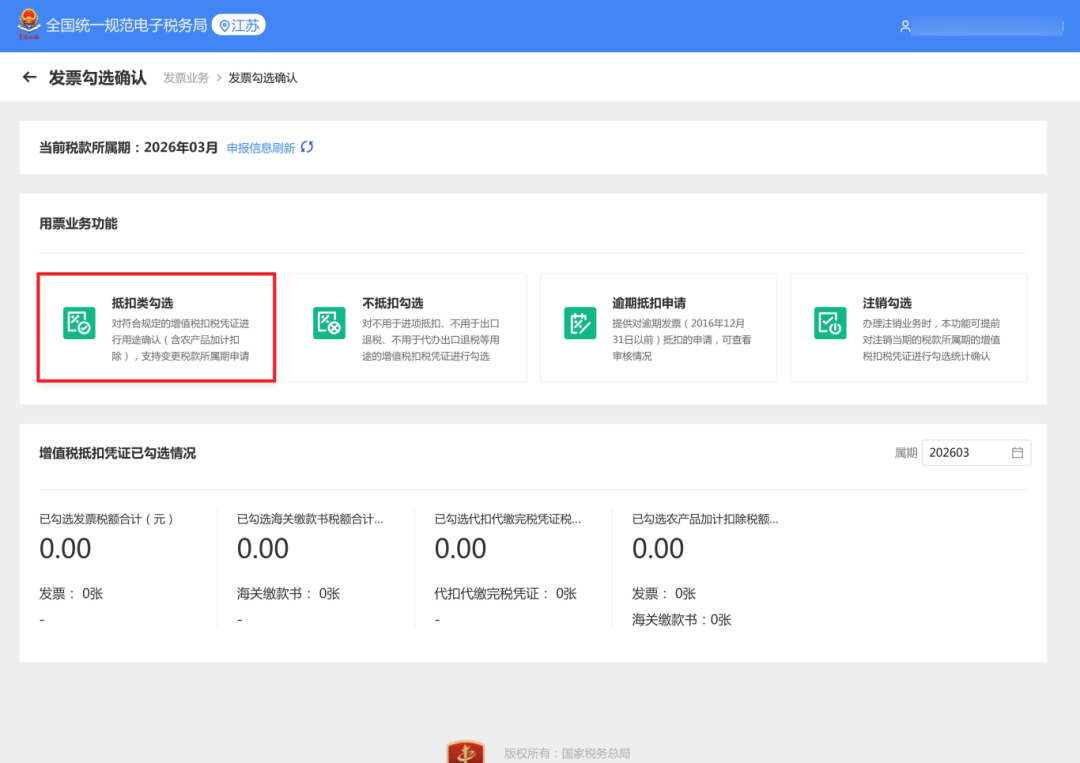This screenshot has width=1080, height=763.
Task: Click the tax bureau emblem logo
Action: click(x=28, y=24)
